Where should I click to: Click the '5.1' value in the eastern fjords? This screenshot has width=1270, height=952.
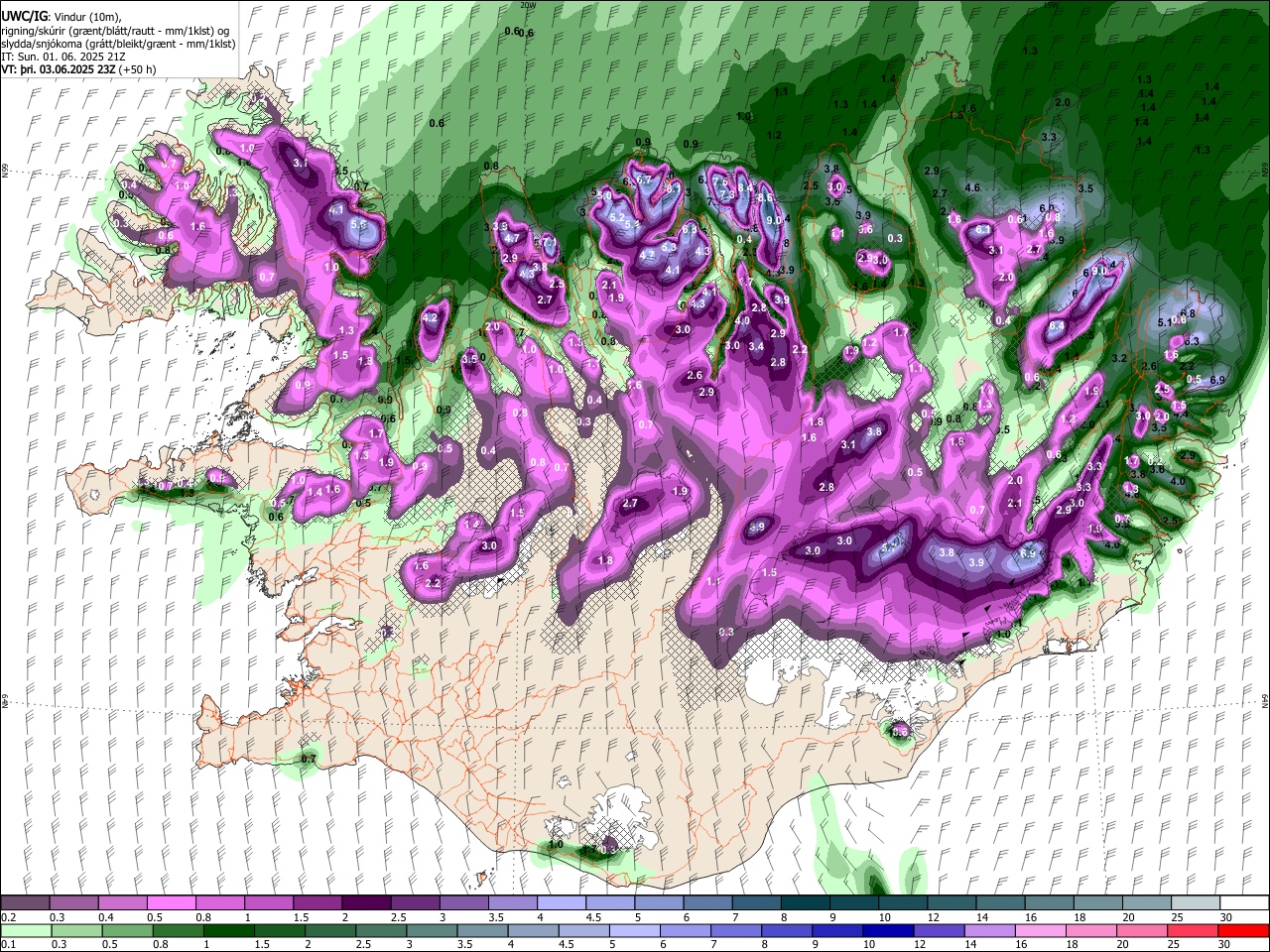pos(1166,323)
